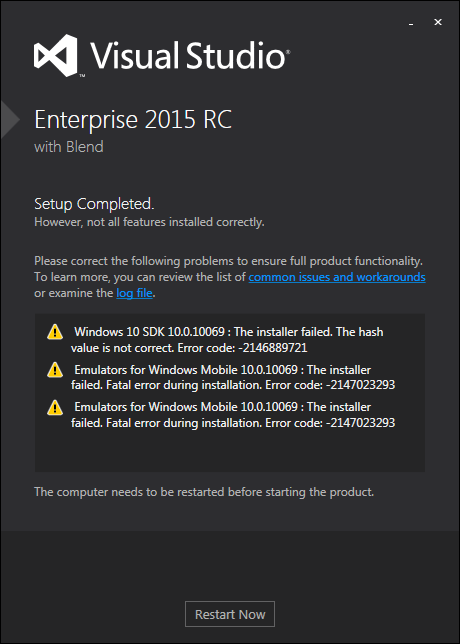Open the common issues and workarounds link
This screenshot has height=644, width=460.
click(x=337, y=277)
